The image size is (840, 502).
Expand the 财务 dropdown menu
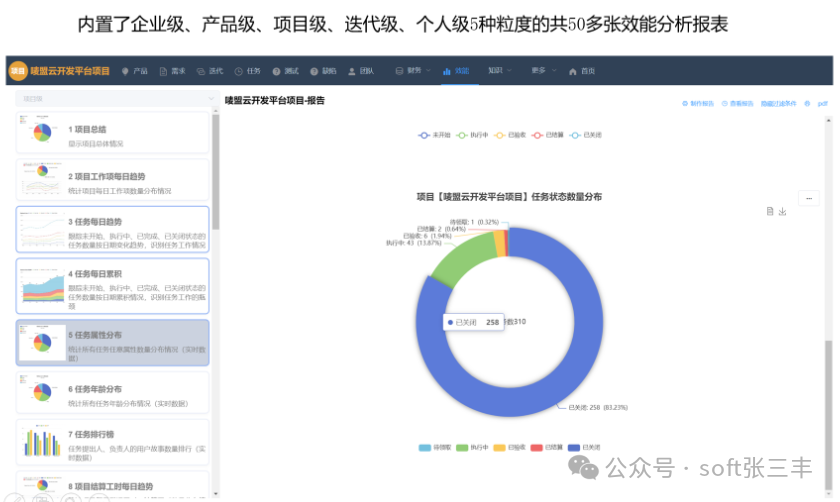[411, 71]
